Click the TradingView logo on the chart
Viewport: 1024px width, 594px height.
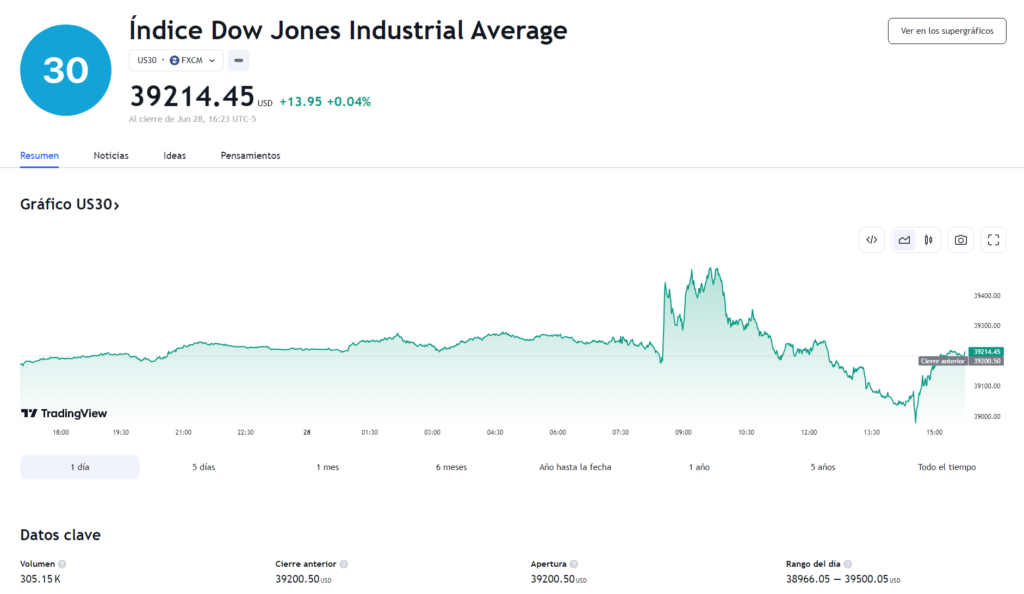tap(64, 413)
